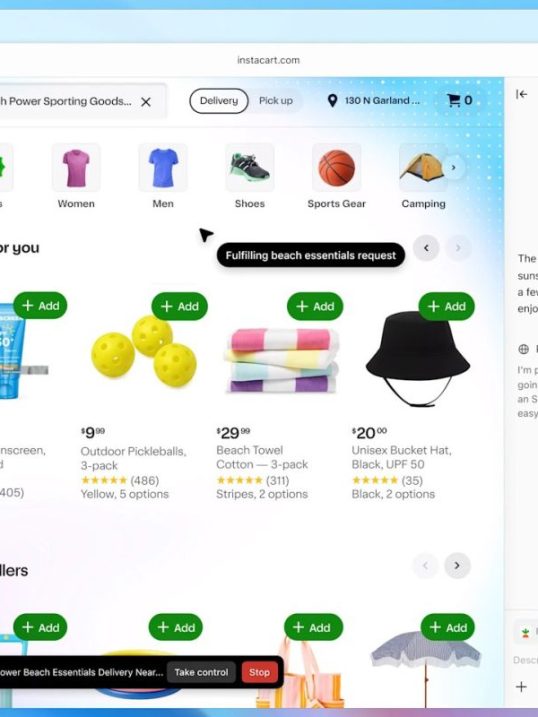Open the Shoes category icon
The width and height of the screenshot is (538, 717).
250,167
